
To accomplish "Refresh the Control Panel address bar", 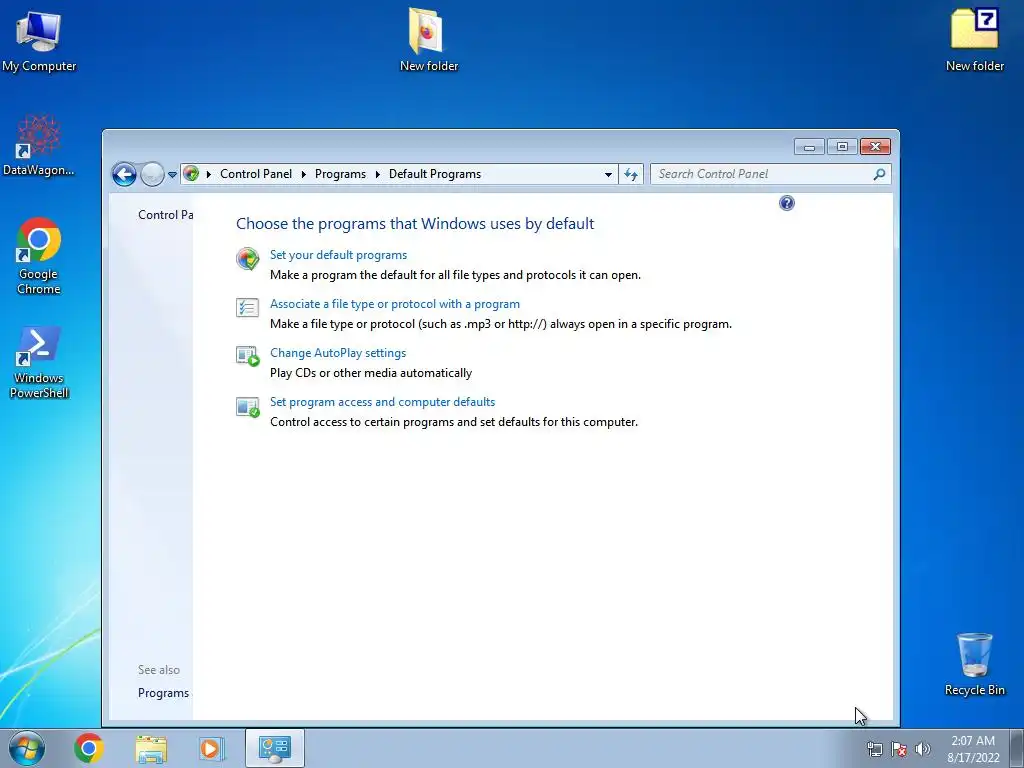I will point(631,174).
